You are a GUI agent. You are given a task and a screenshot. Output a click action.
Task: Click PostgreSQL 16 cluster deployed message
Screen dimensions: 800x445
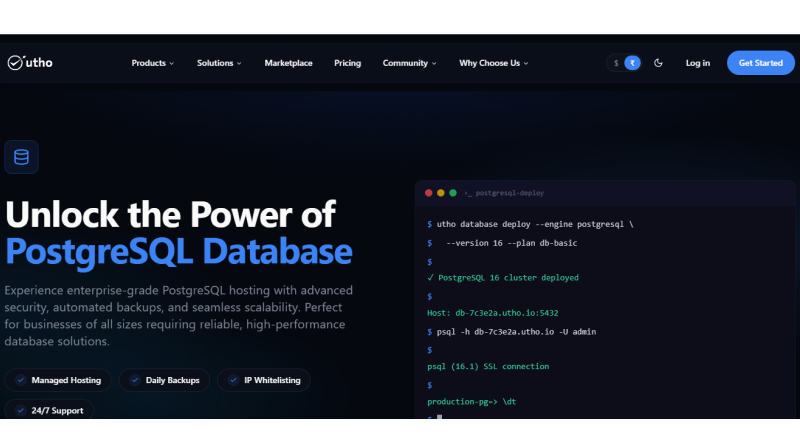[503, 278]
